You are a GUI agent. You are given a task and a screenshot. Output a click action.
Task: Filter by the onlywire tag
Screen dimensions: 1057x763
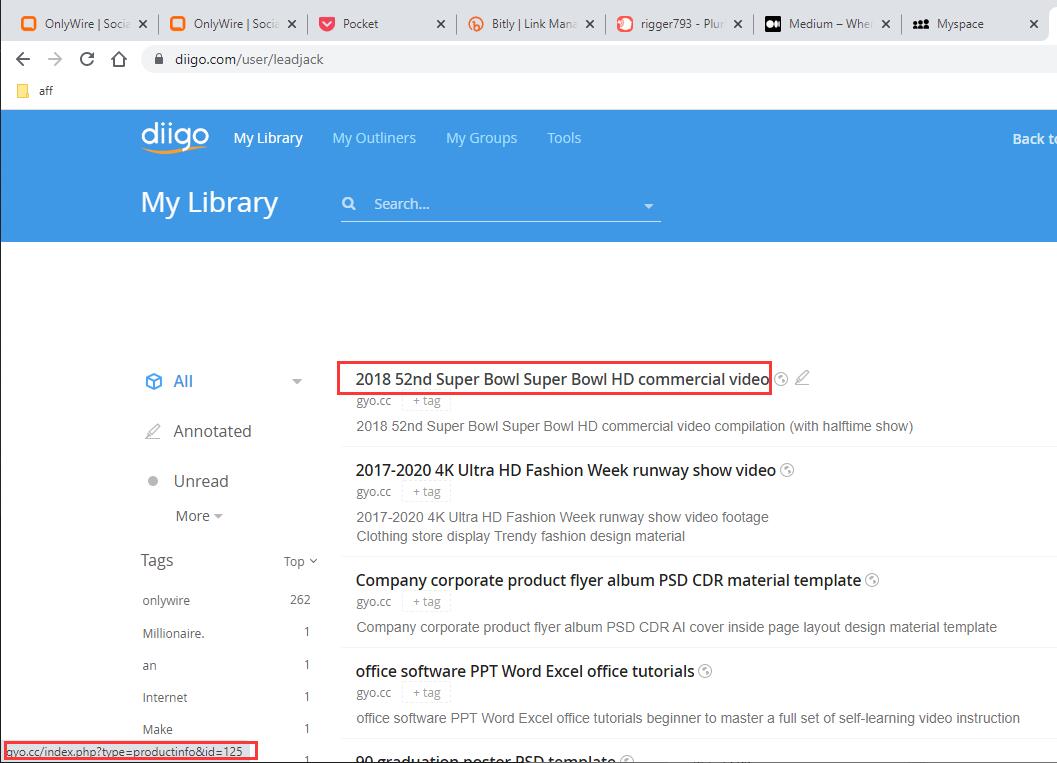point(166,601)
